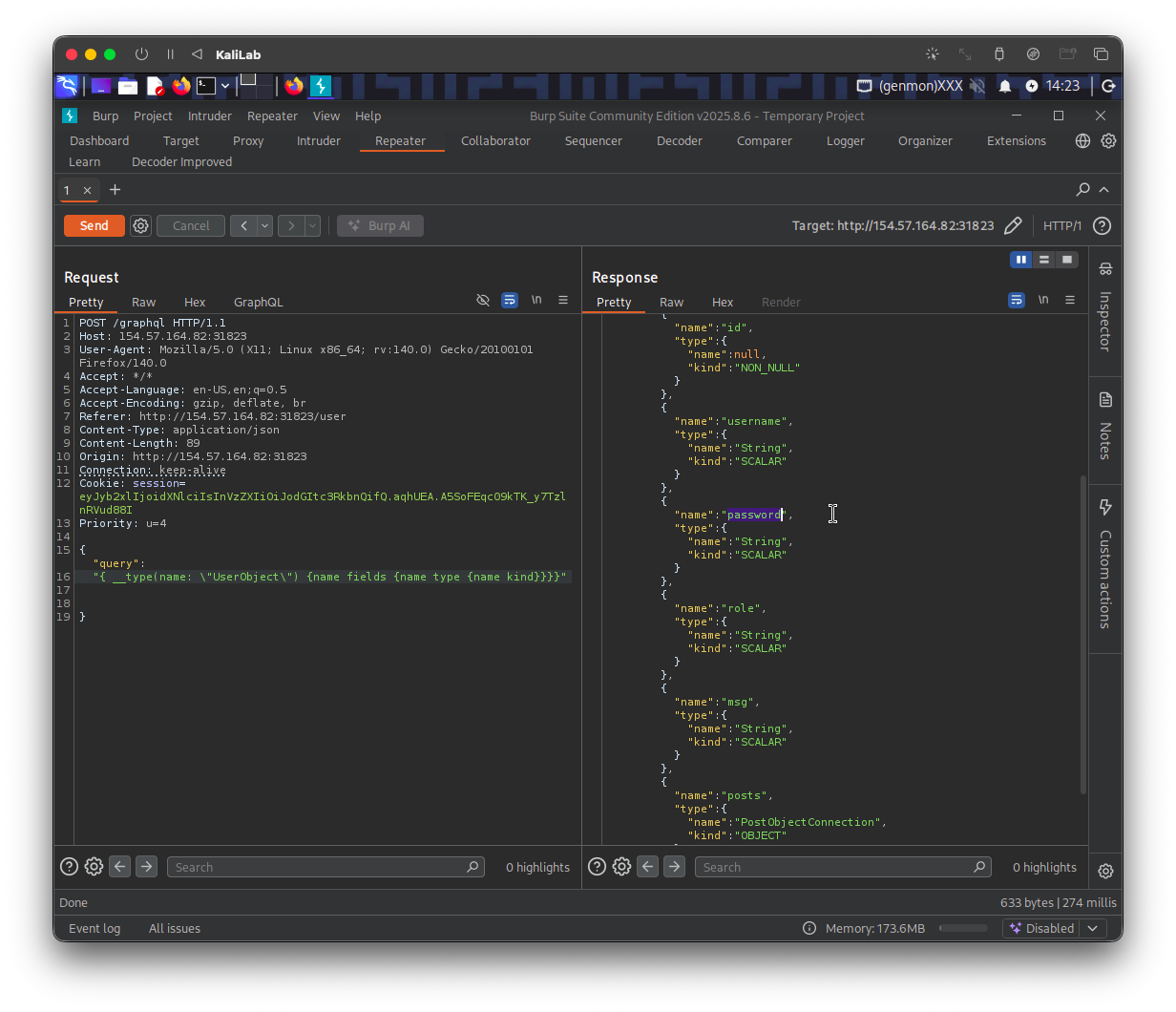Go to next Request search match
Viewport: 1176px width, 1012px height.
(x=146, y=867)
